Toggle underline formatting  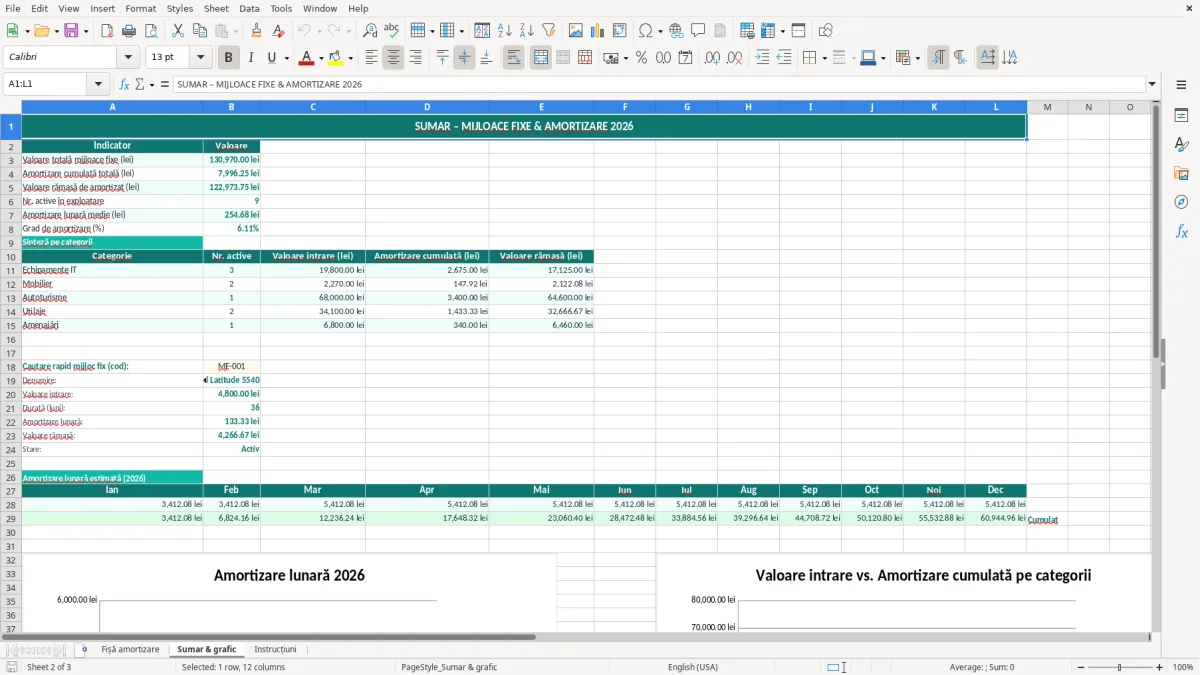pos(272,58)
